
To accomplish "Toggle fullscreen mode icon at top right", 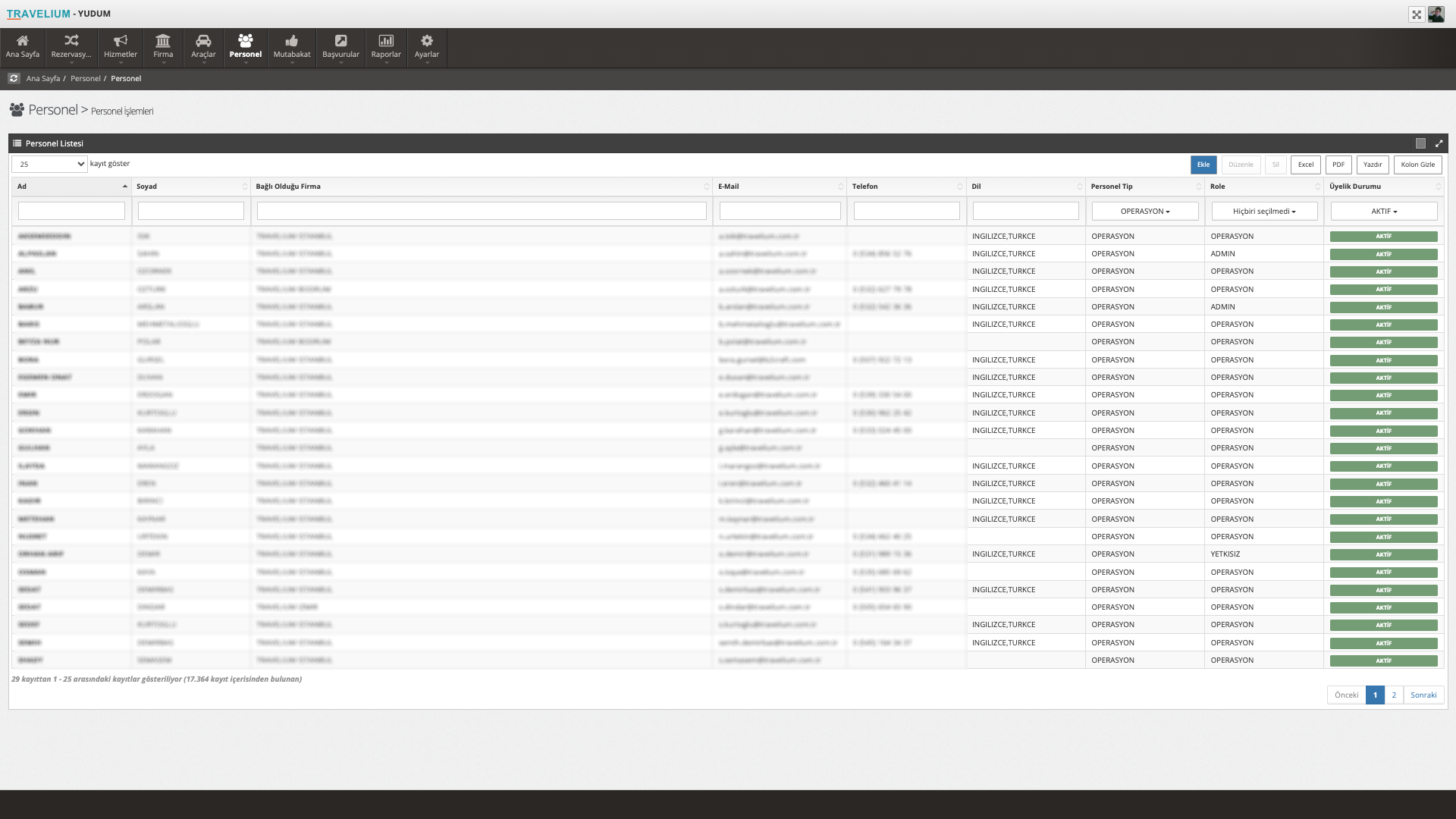I will point(1416,14).
